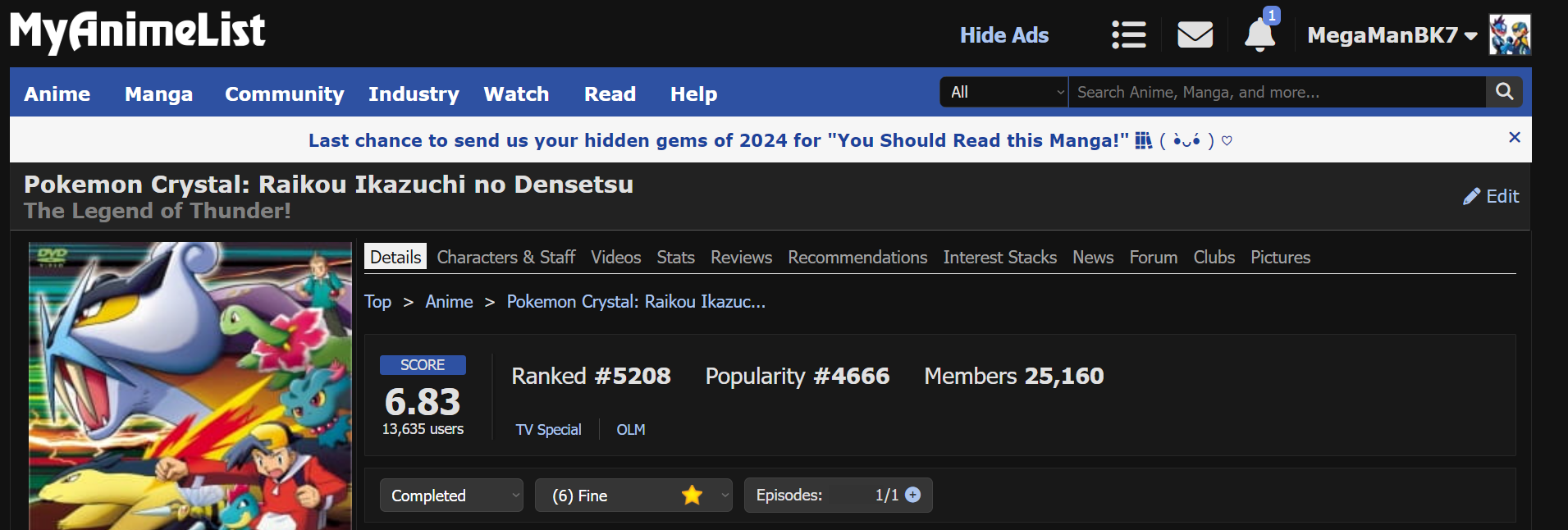Open the Help navigation menu
The height and width of the screenshot is (530, 1568).
coord(693,94)
